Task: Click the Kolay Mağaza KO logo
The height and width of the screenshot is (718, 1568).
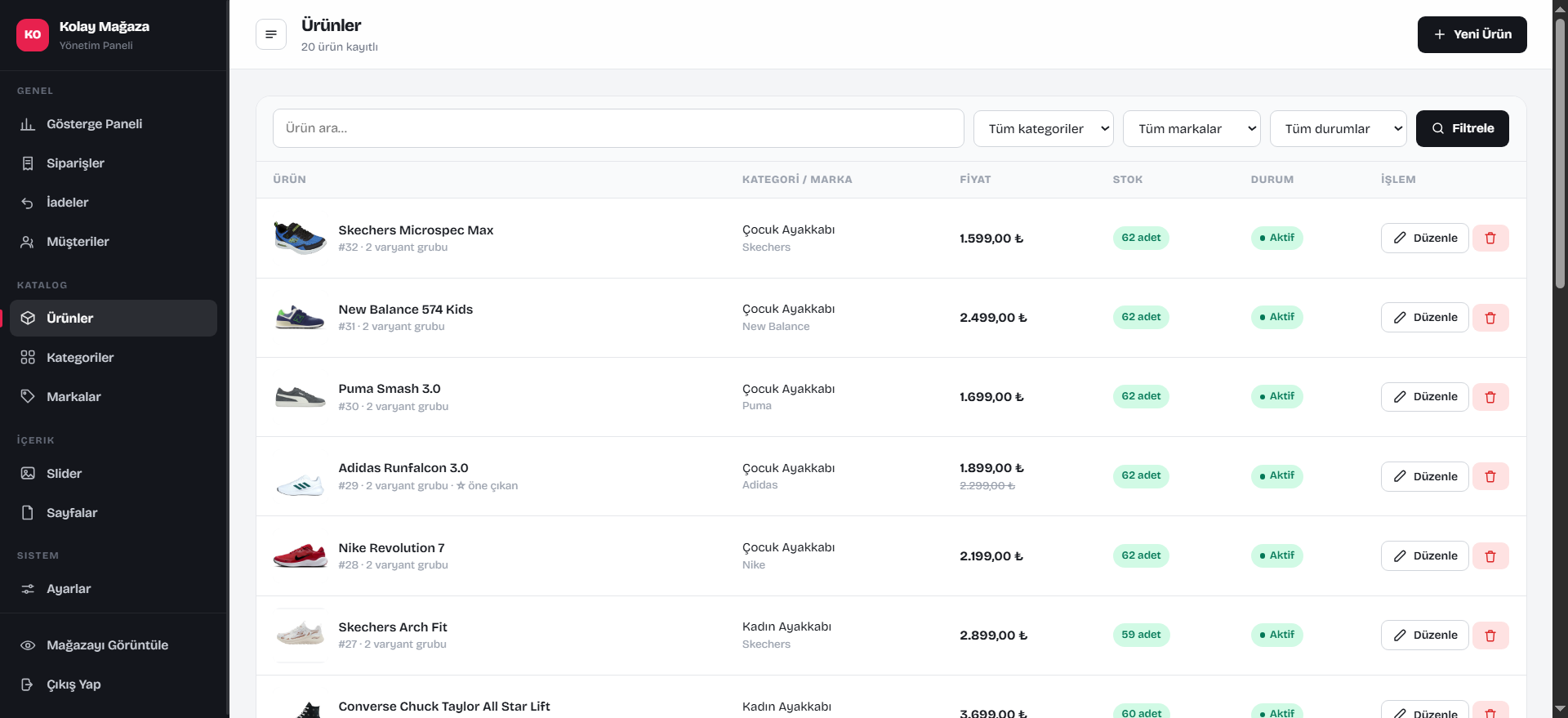Action: (33, 35)
